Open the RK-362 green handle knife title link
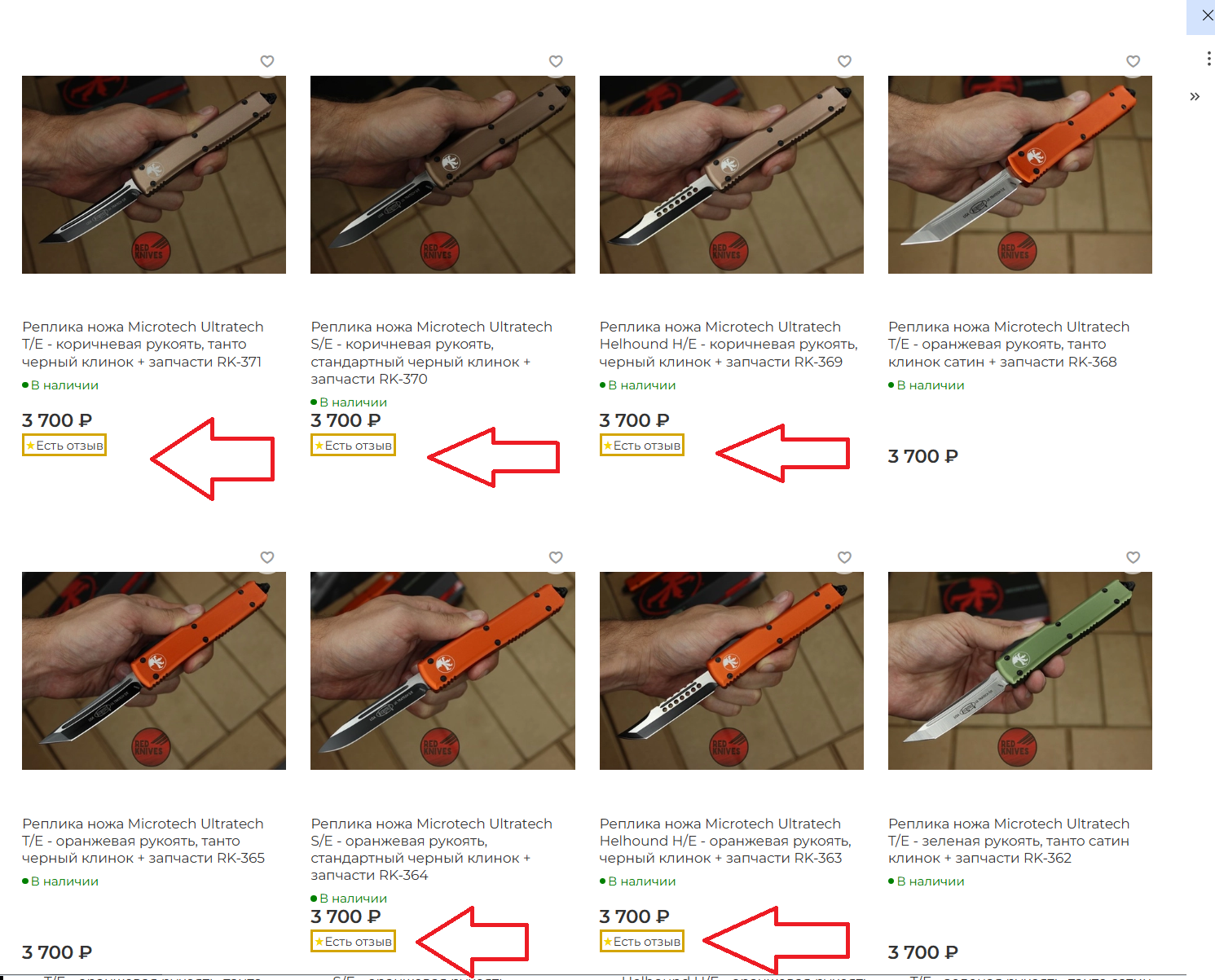This screenshot has width=1215, height=980. tap(1009, 841)
